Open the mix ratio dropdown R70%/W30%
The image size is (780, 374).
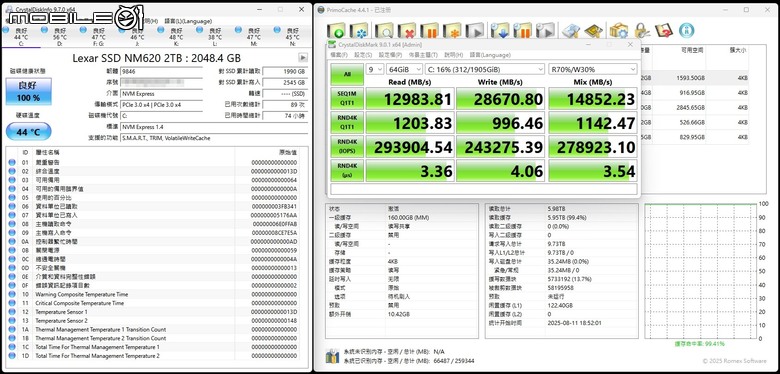click(x=592, y=70)
